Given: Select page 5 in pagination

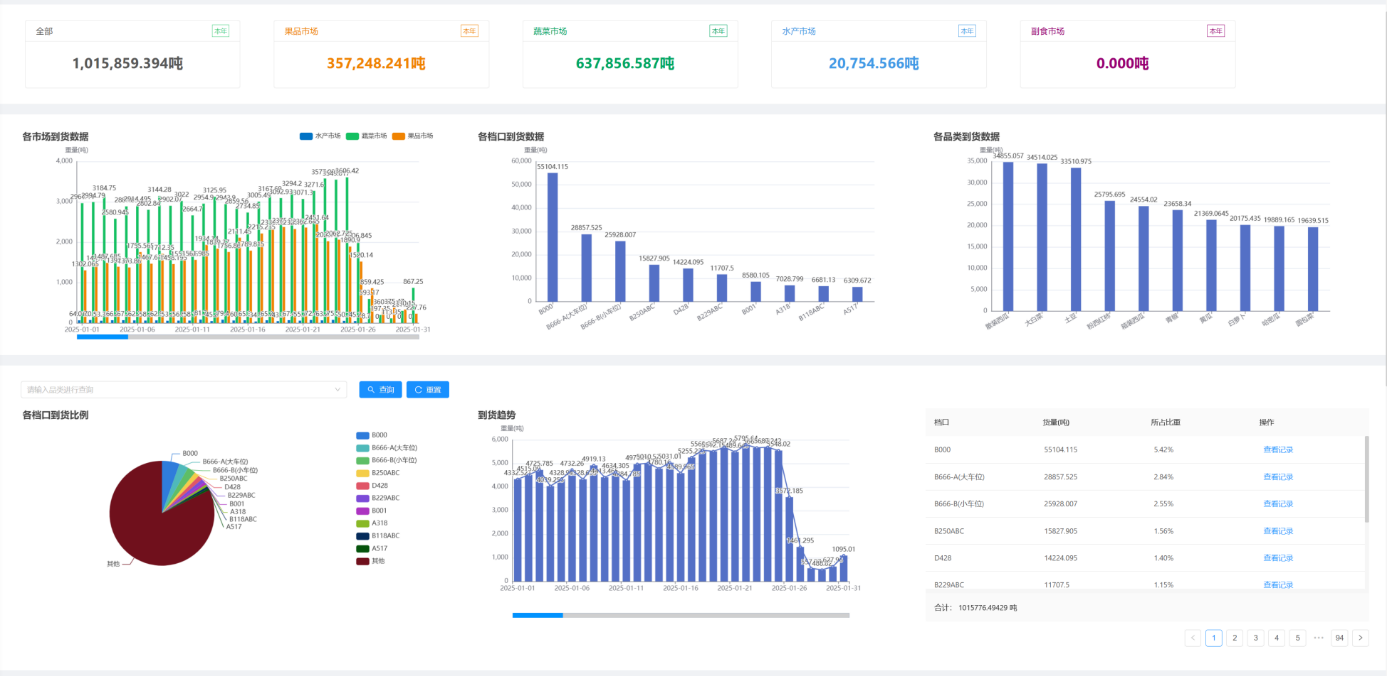Looking at the screenshot, I should click(1298, 638).
